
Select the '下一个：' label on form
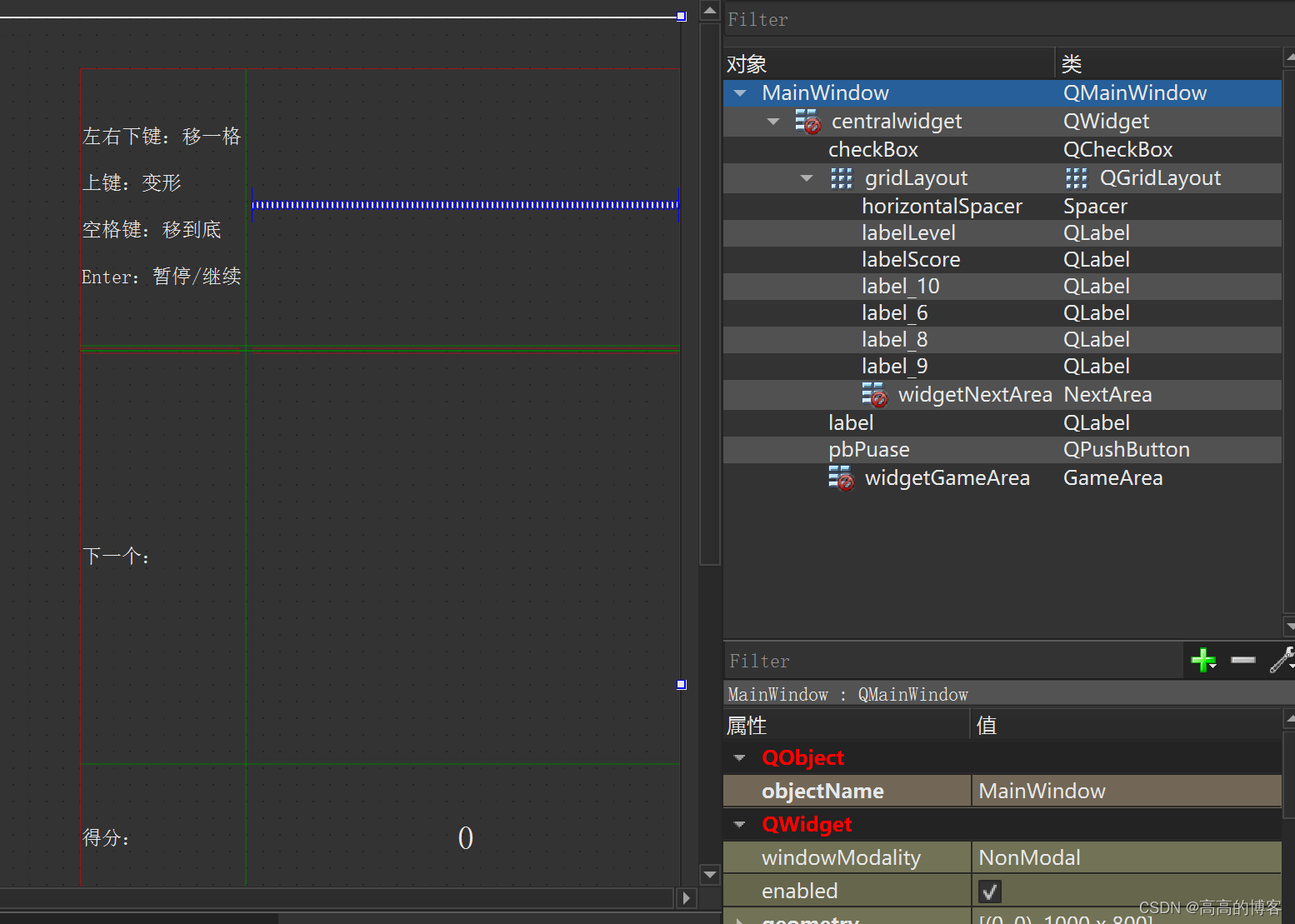pyautogui.click(x=116, y=557)
